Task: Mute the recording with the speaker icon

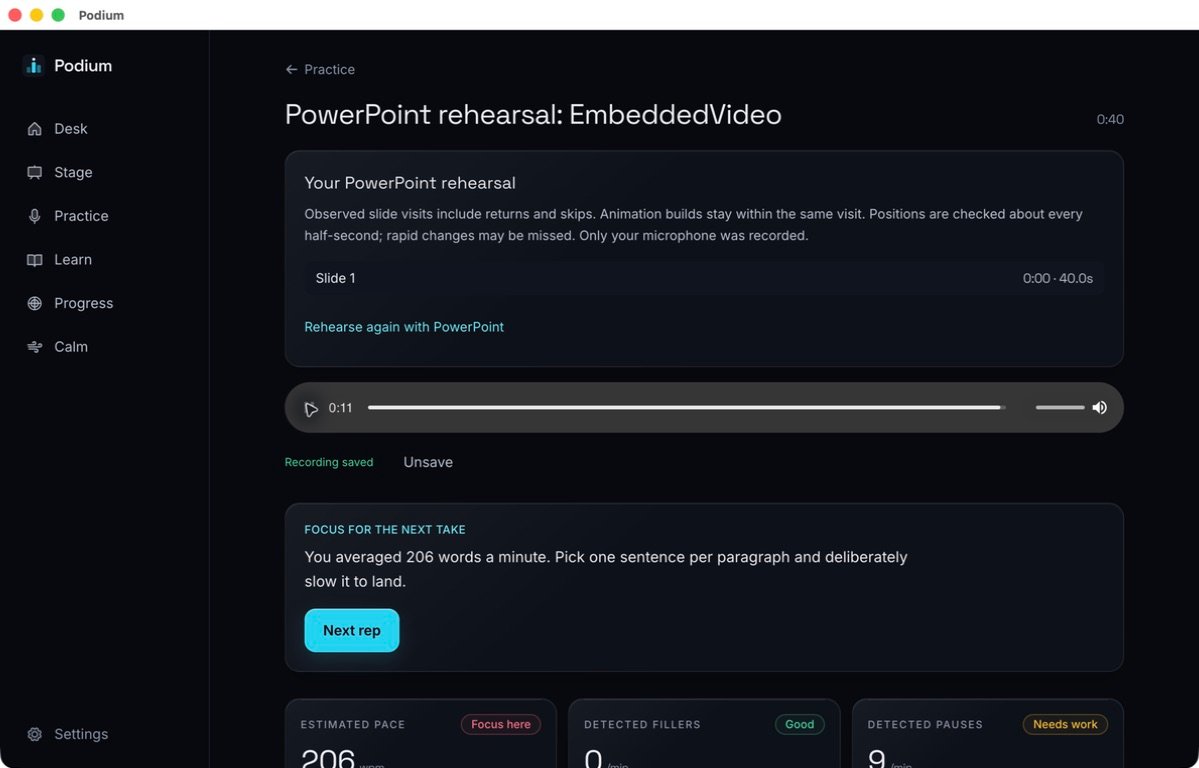Action: [x=1100, y=408]
